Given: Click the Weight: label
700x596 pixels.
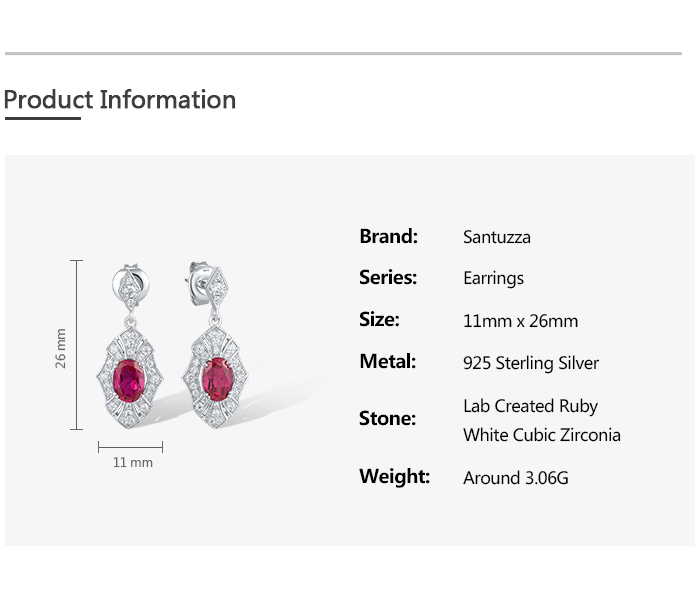Looking at the screenshot, I should 394,477.
